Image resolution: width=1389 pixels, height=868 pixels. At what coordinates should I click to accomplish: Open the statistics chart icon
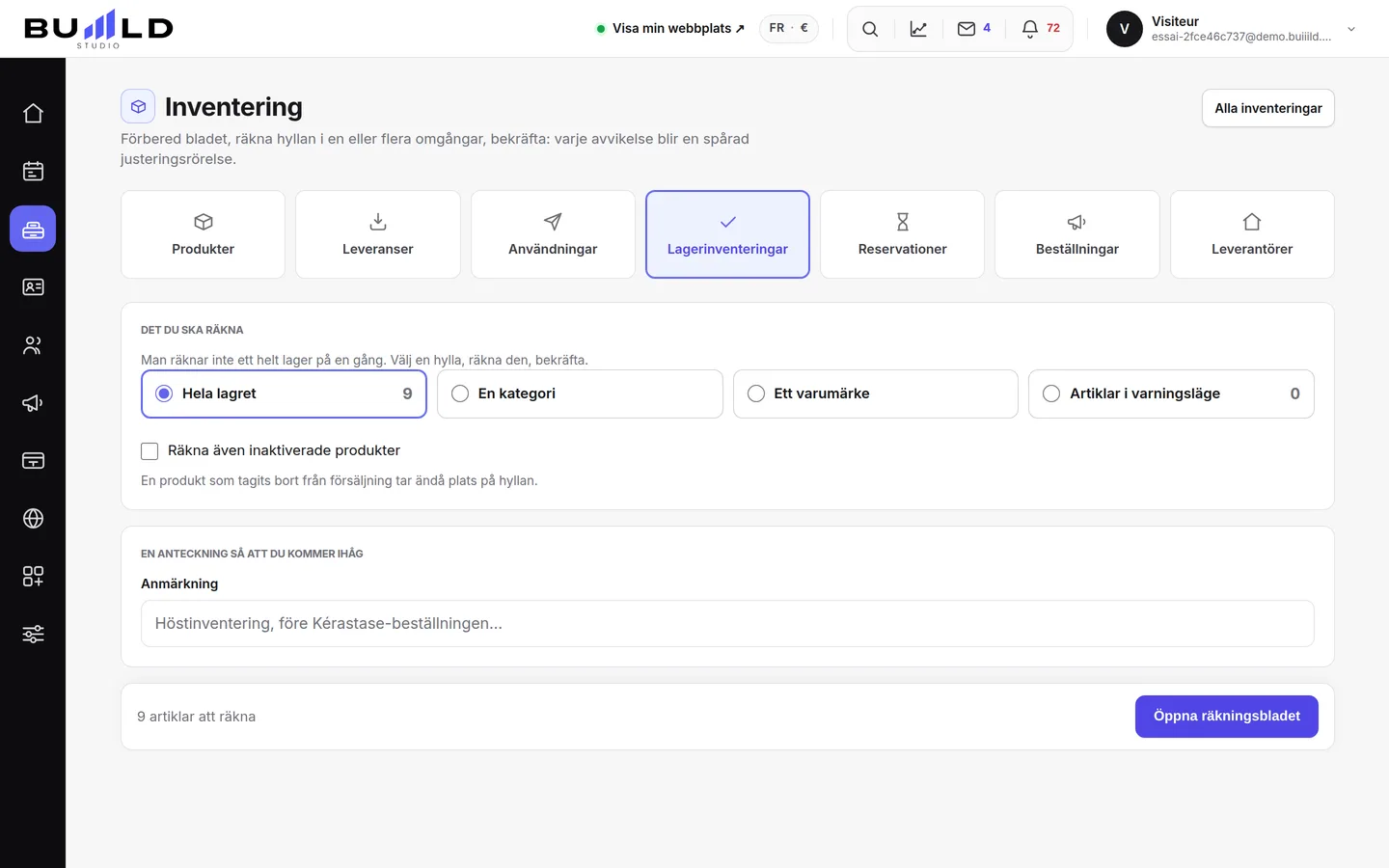coord(918,29)
